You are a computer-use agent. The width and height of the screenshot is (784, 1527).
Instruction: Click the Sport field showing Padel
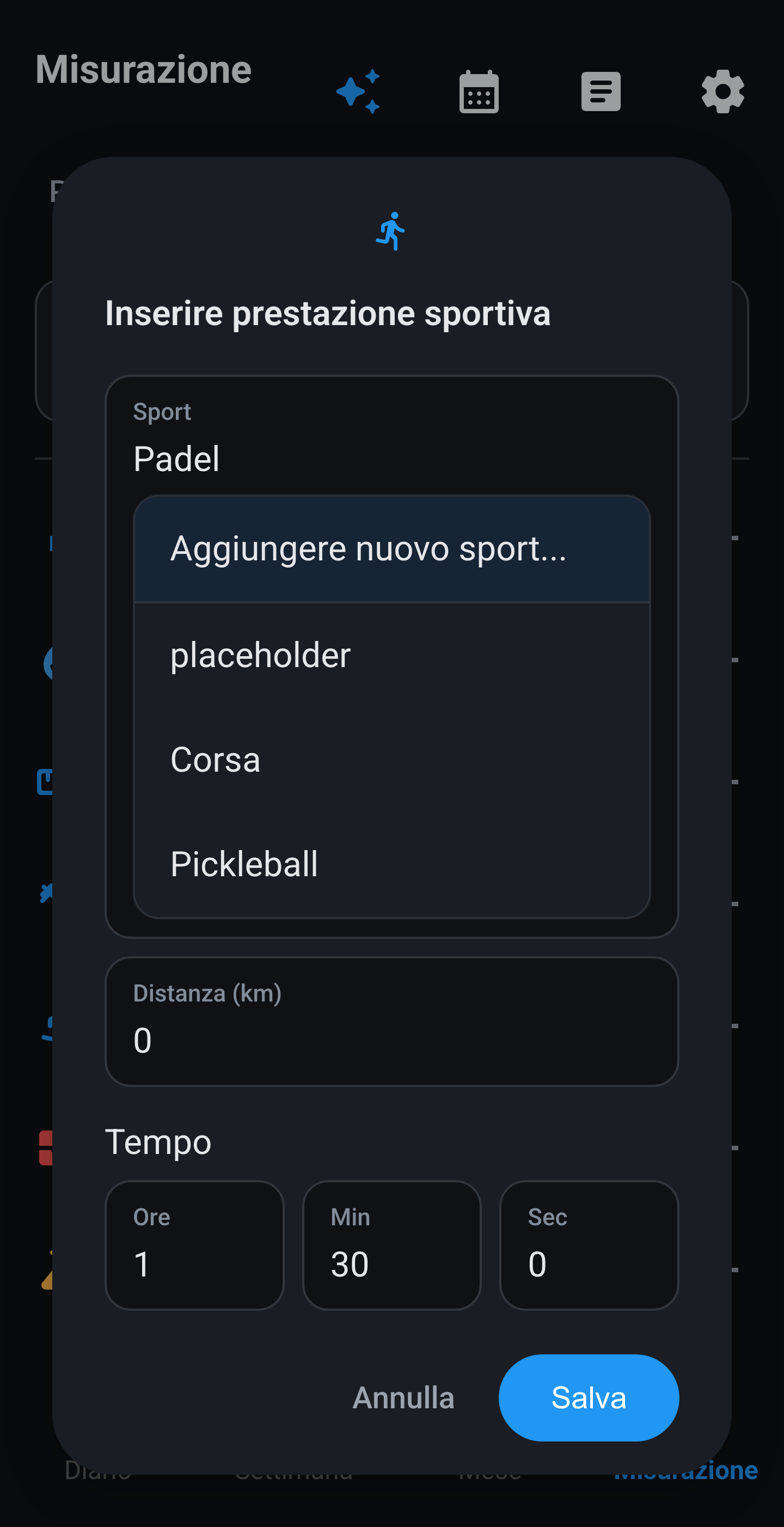391,438
